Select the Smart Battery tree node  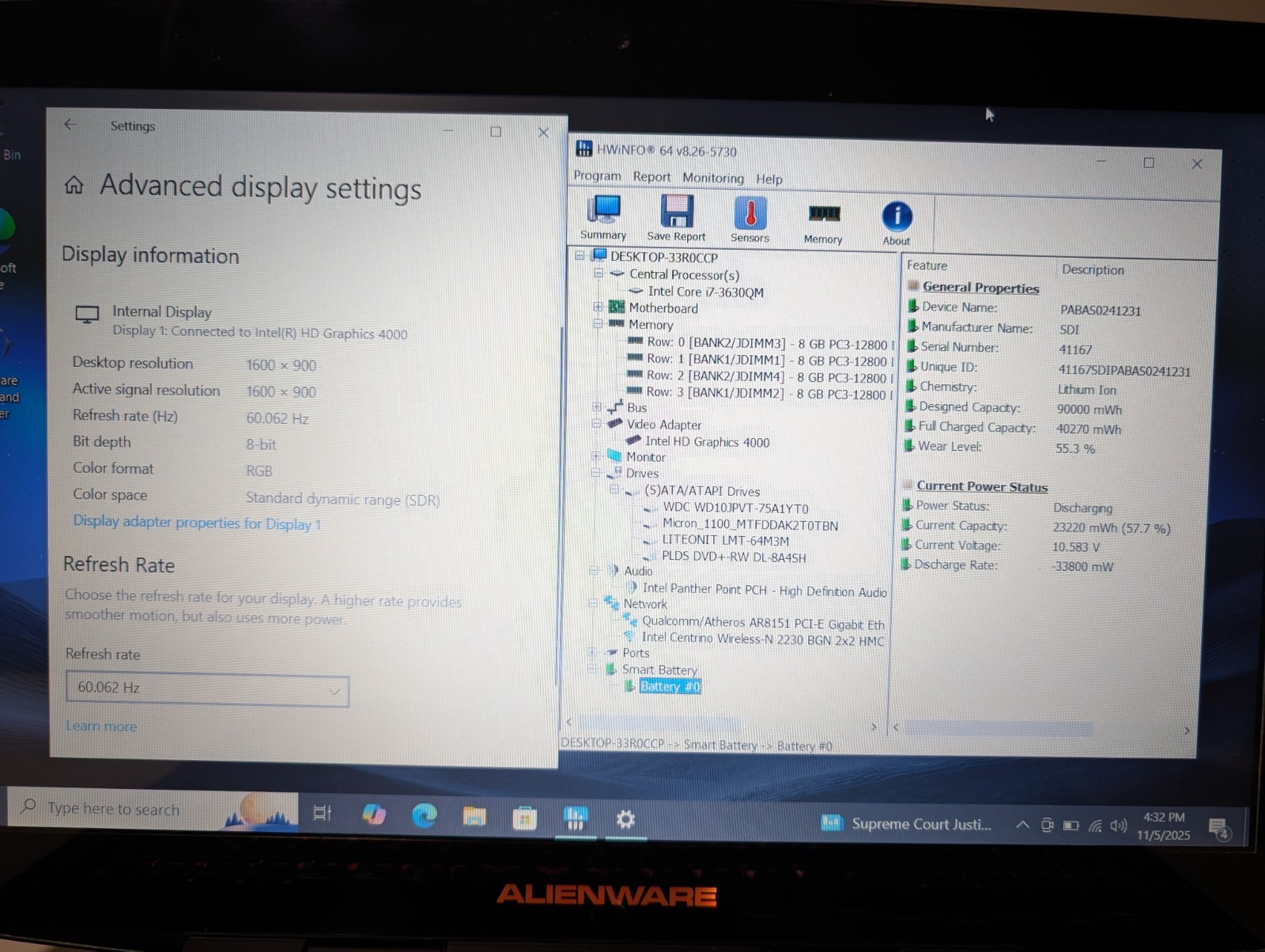point(659,670)
